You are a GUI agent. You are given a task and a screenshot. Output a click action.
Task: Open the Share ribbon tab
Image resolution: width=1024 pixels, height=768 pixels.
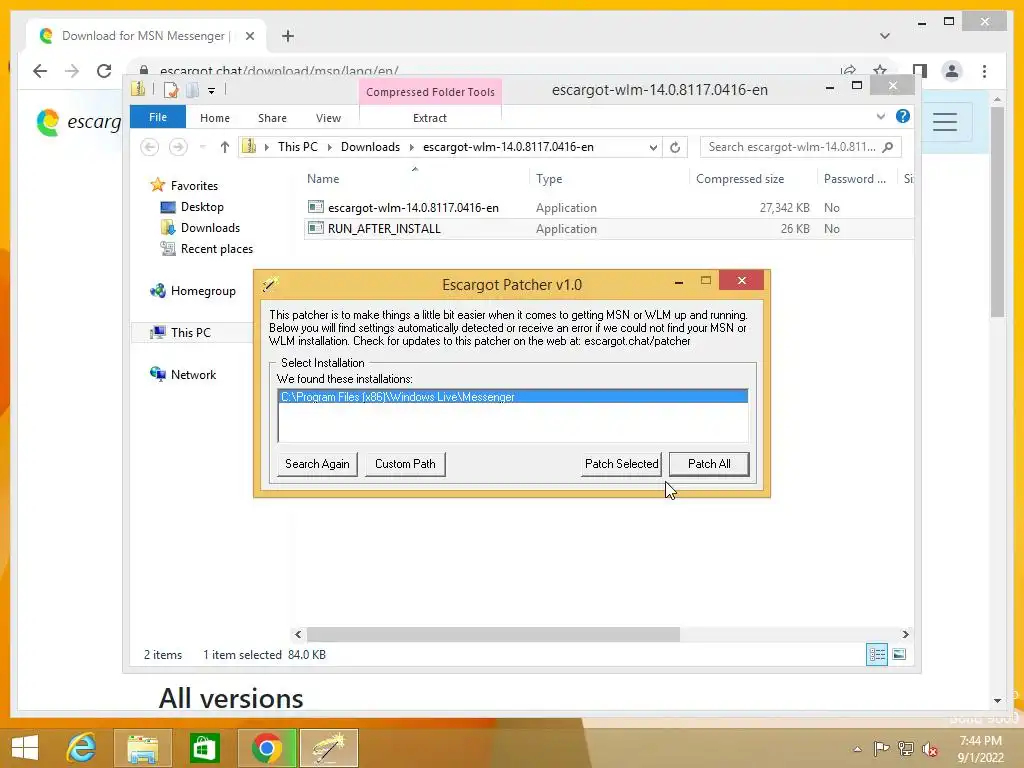272,118
